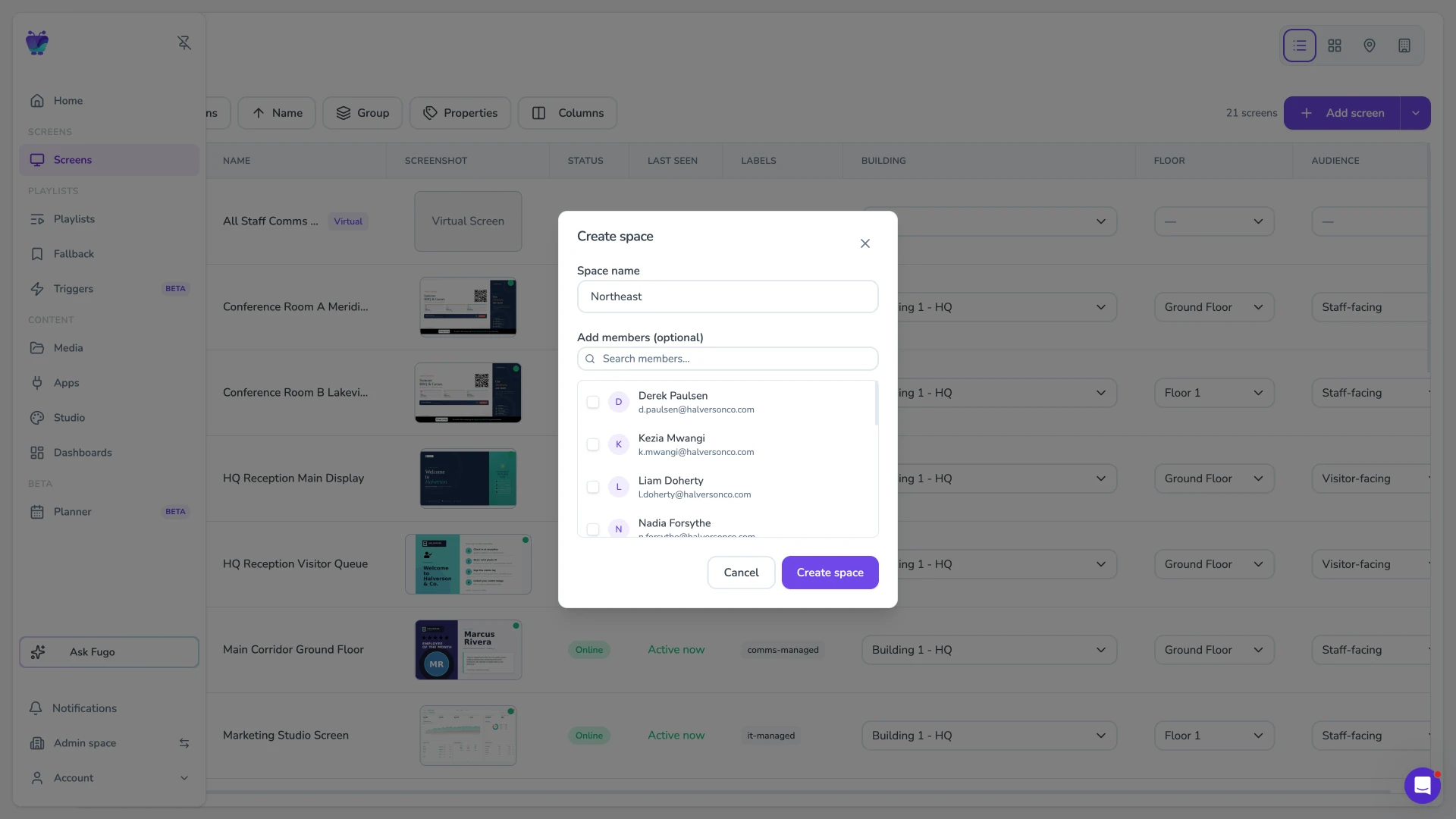Close the Create space dialog

pos(865,243)
